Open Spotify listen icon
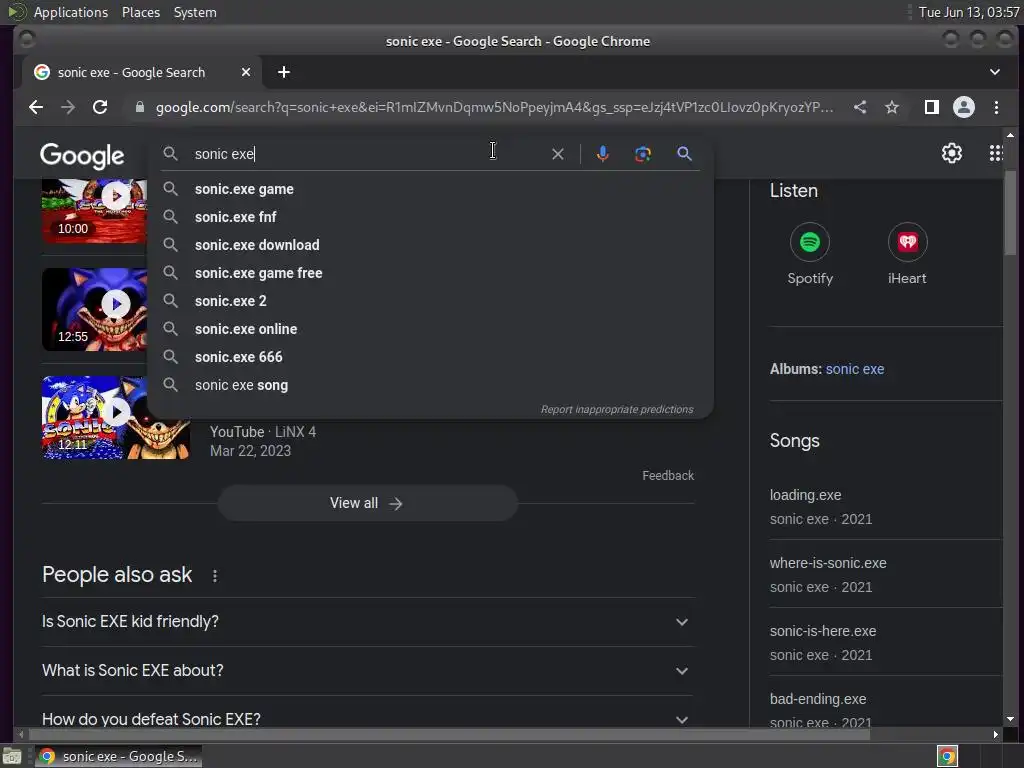The width and height of the screenshot is (1024, 768). (x=810, y=242)
